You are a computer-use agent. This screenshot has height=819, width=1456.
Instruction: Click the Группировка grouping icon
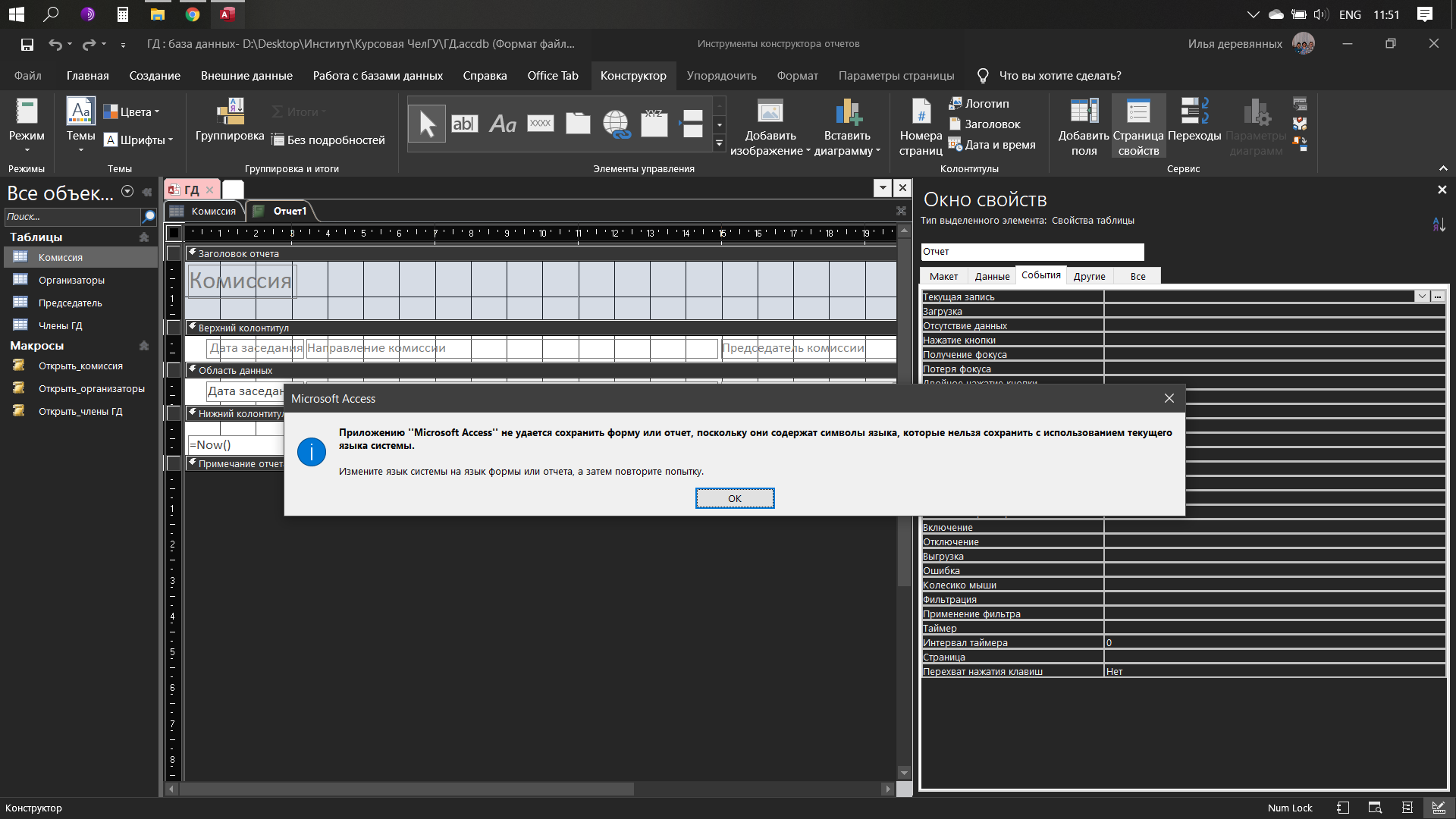[x=230, y=111]
